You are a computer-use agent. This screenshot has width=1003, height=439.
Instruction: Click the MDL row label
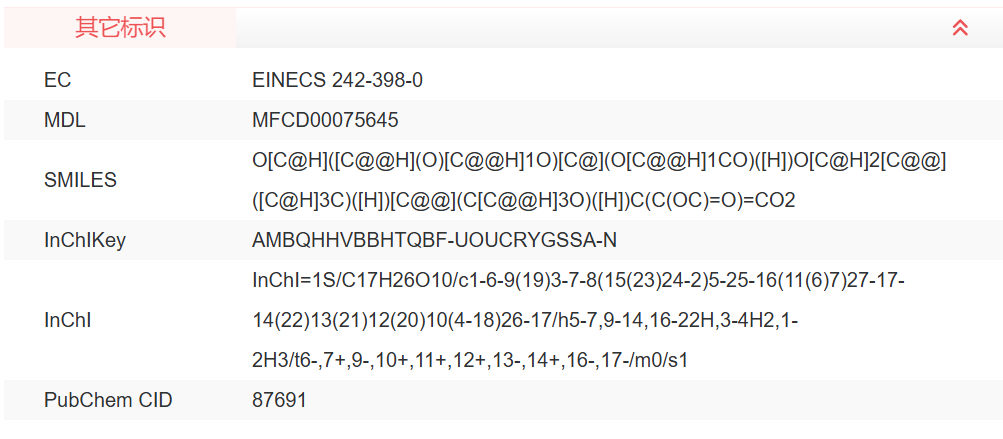tap(65, 120)
